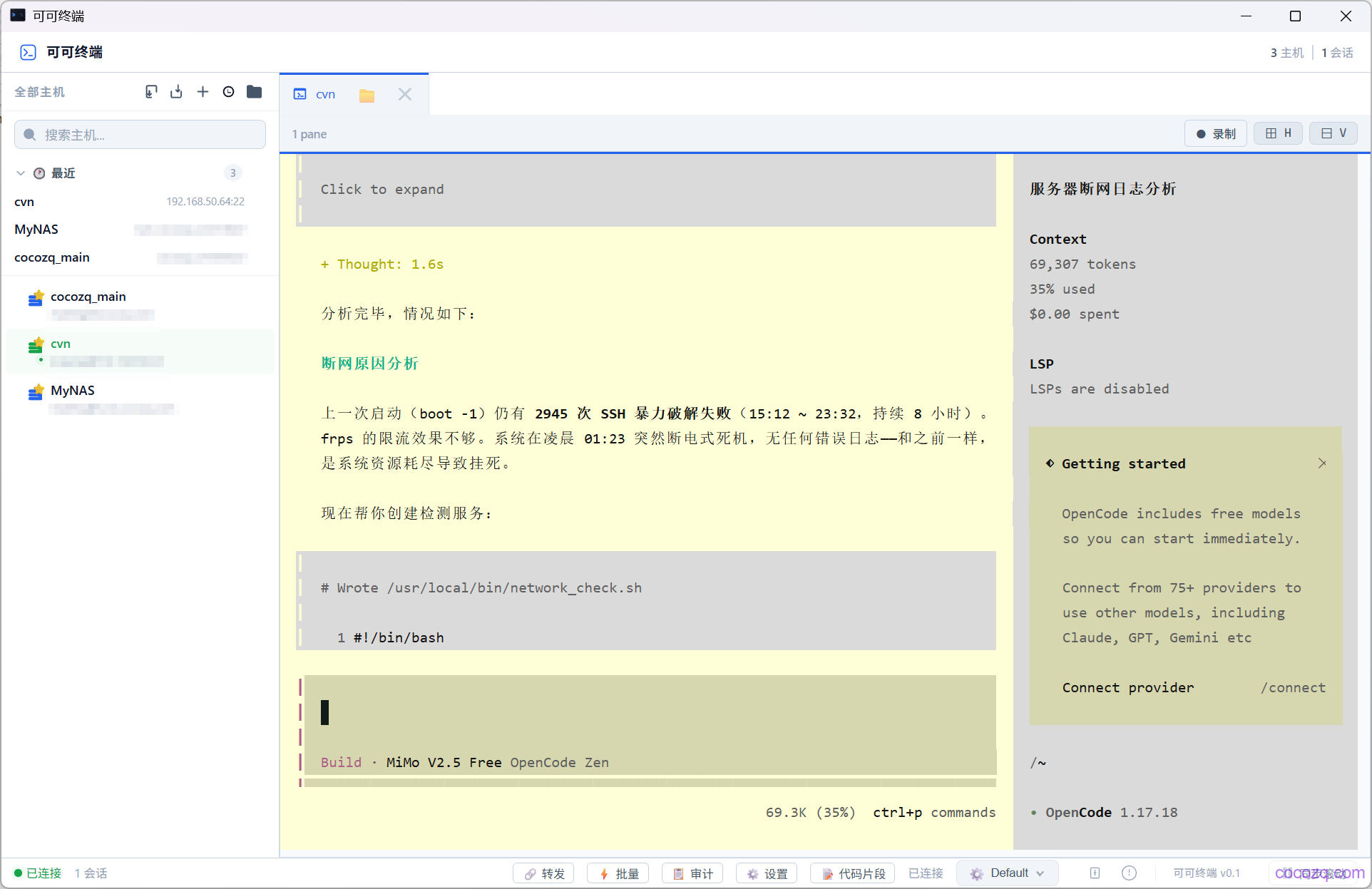1372x889 pixels.
Task: Click the 'Build' agent mode label
Action: (x=341, y=763)
